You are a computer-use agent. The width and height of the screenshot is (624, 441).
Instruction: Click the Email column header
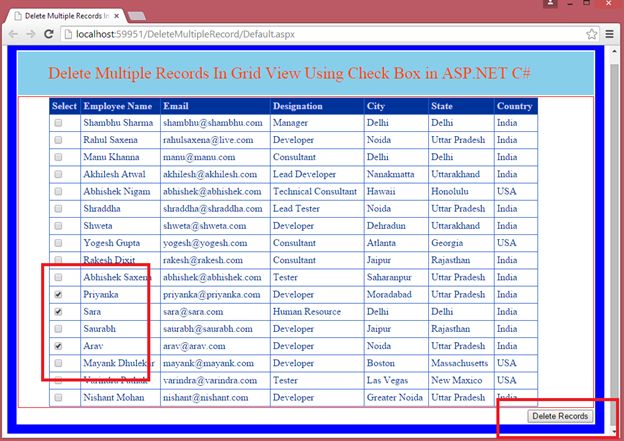coord(215,106)
